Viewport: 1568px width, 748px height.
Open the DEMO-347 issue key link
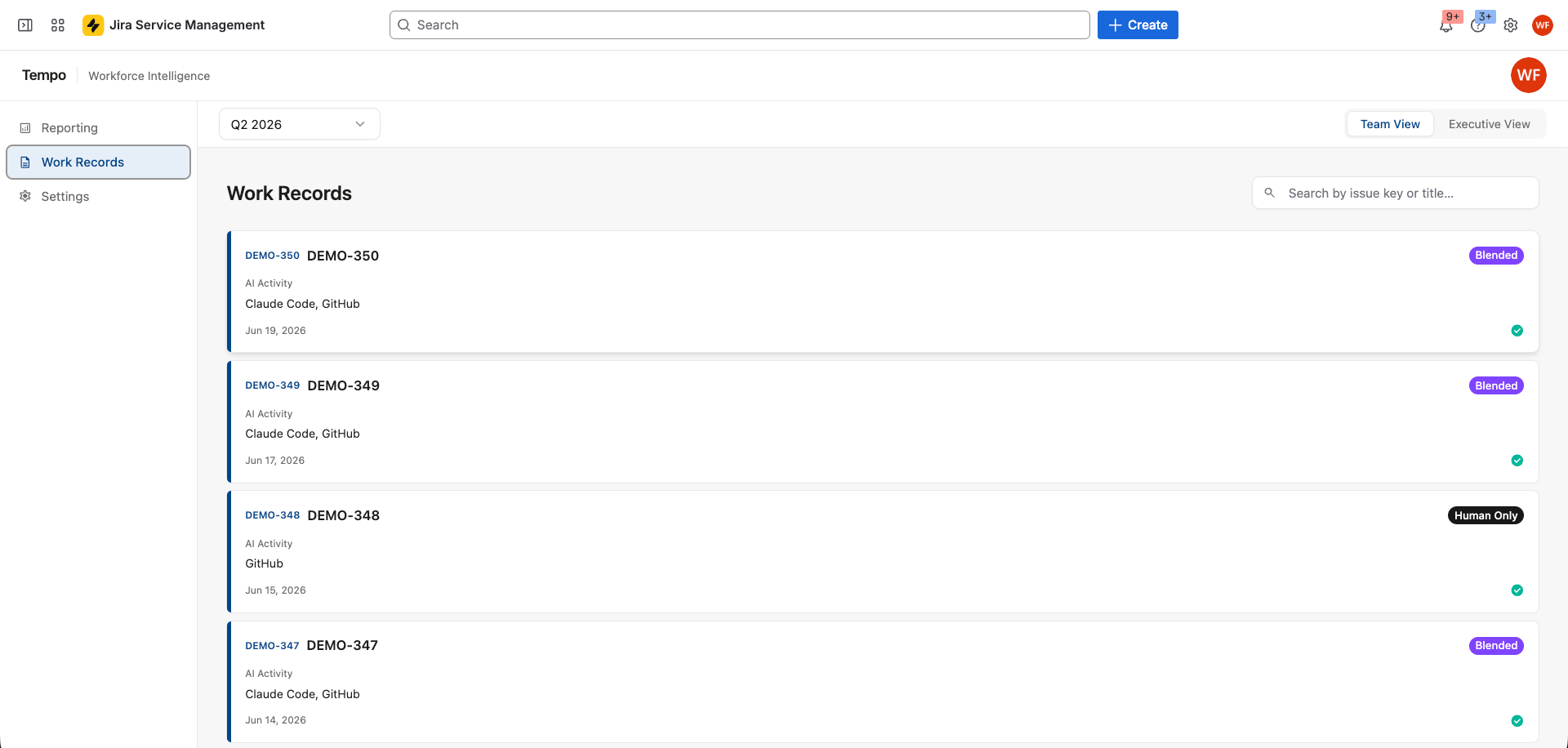coord(273,646)
